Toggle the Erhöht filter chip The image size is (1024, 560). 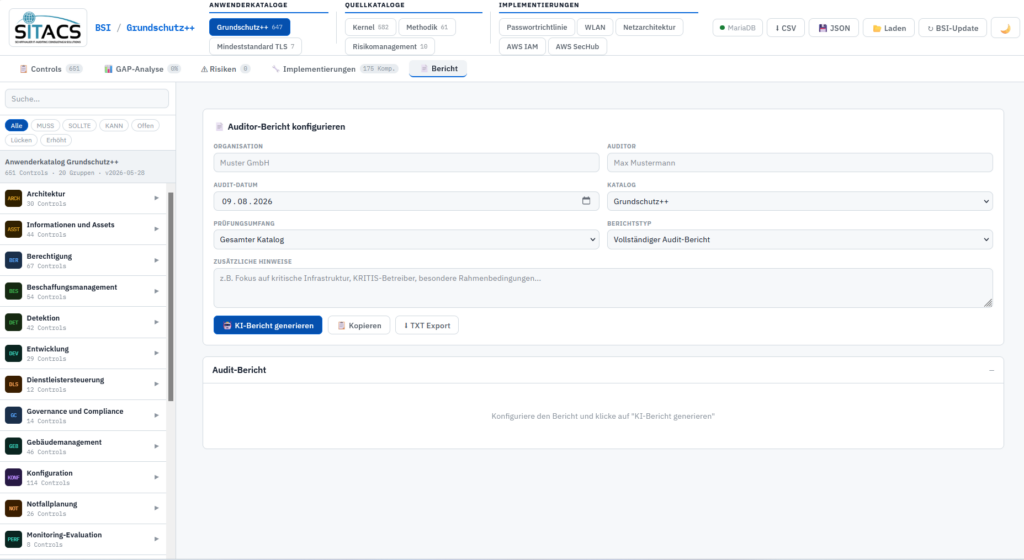tap(56, 140)
